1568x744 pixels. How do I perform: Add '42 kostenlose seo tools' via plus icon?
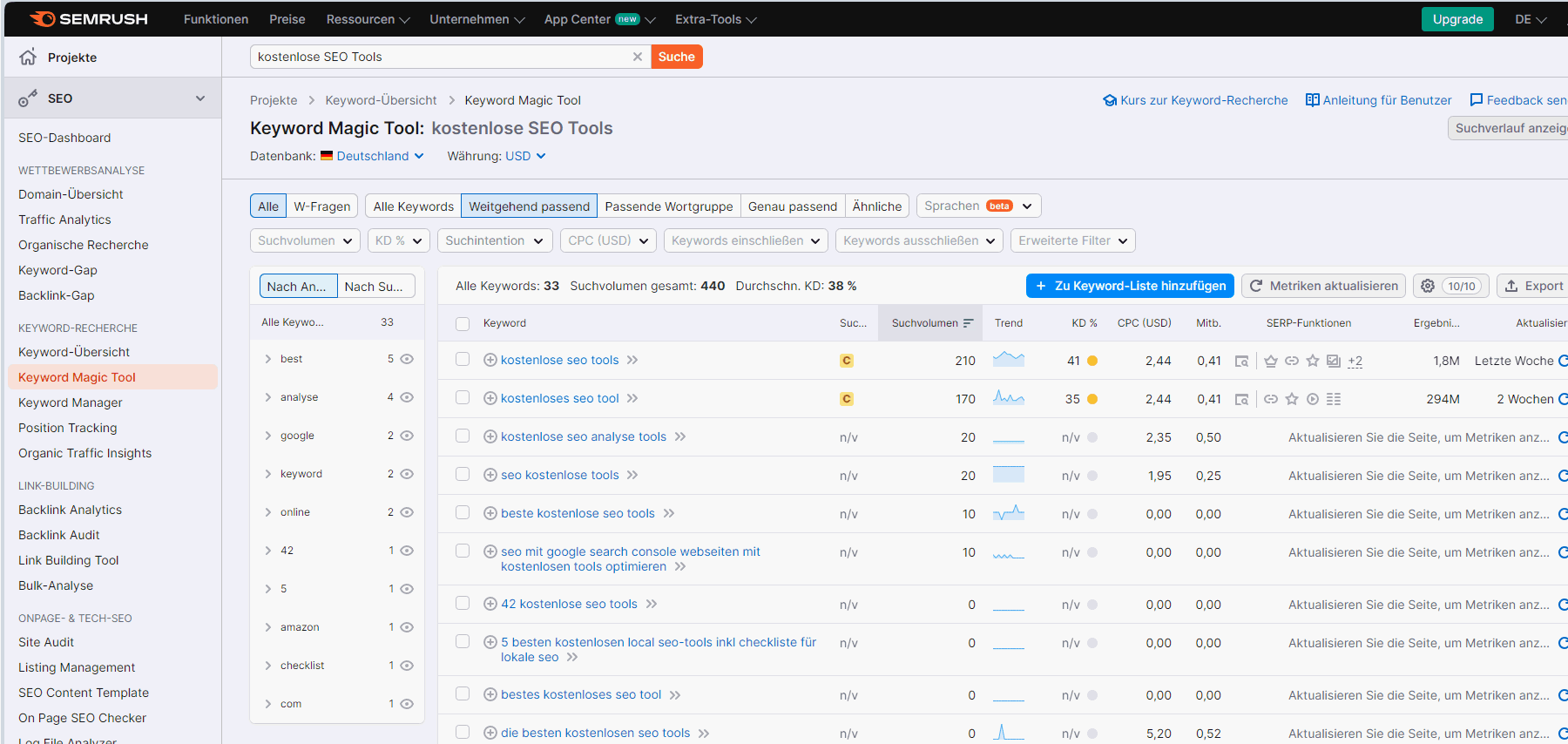point(490,604)
